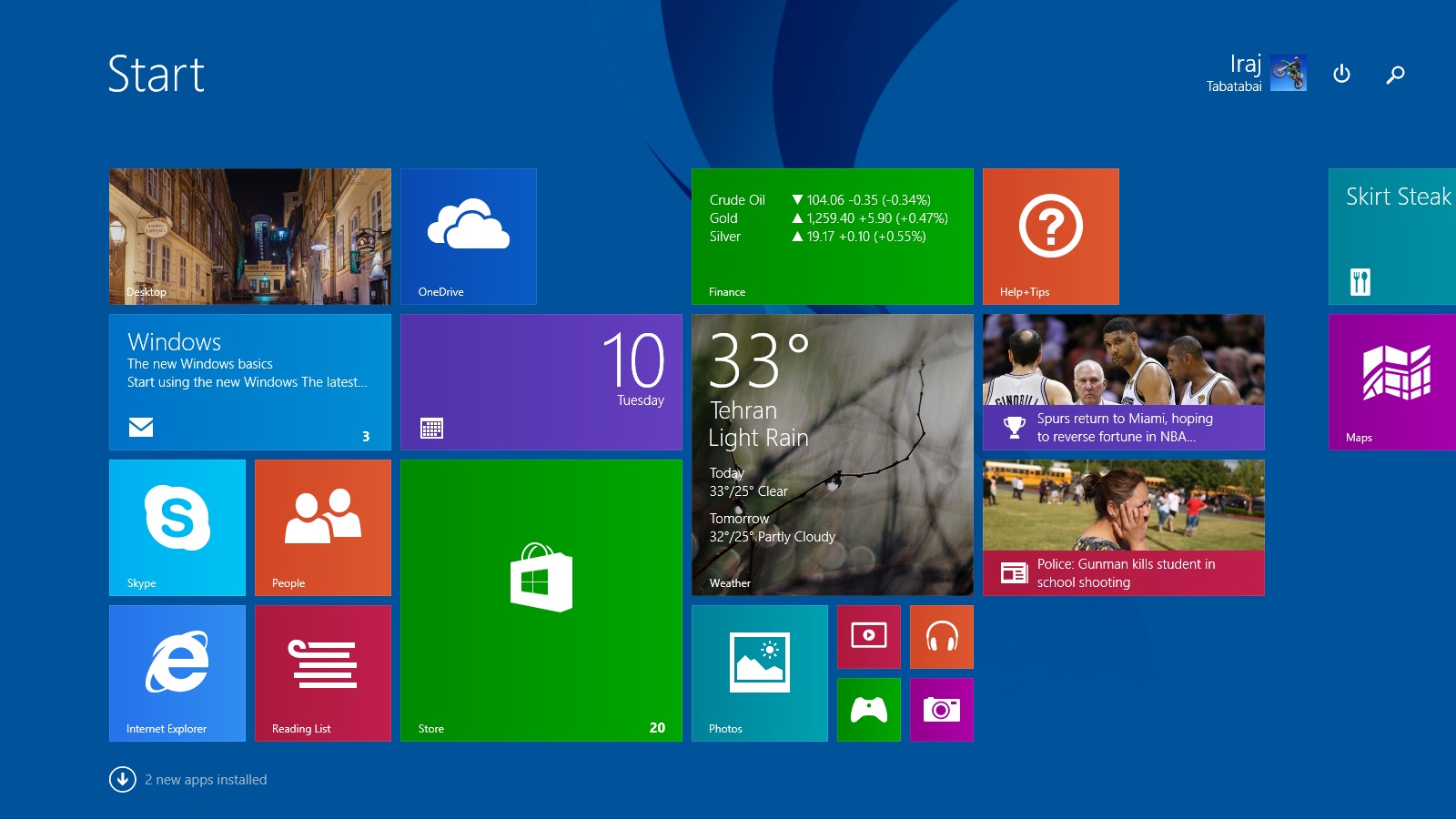Open the Desktop tile

[x=250, y=237]
